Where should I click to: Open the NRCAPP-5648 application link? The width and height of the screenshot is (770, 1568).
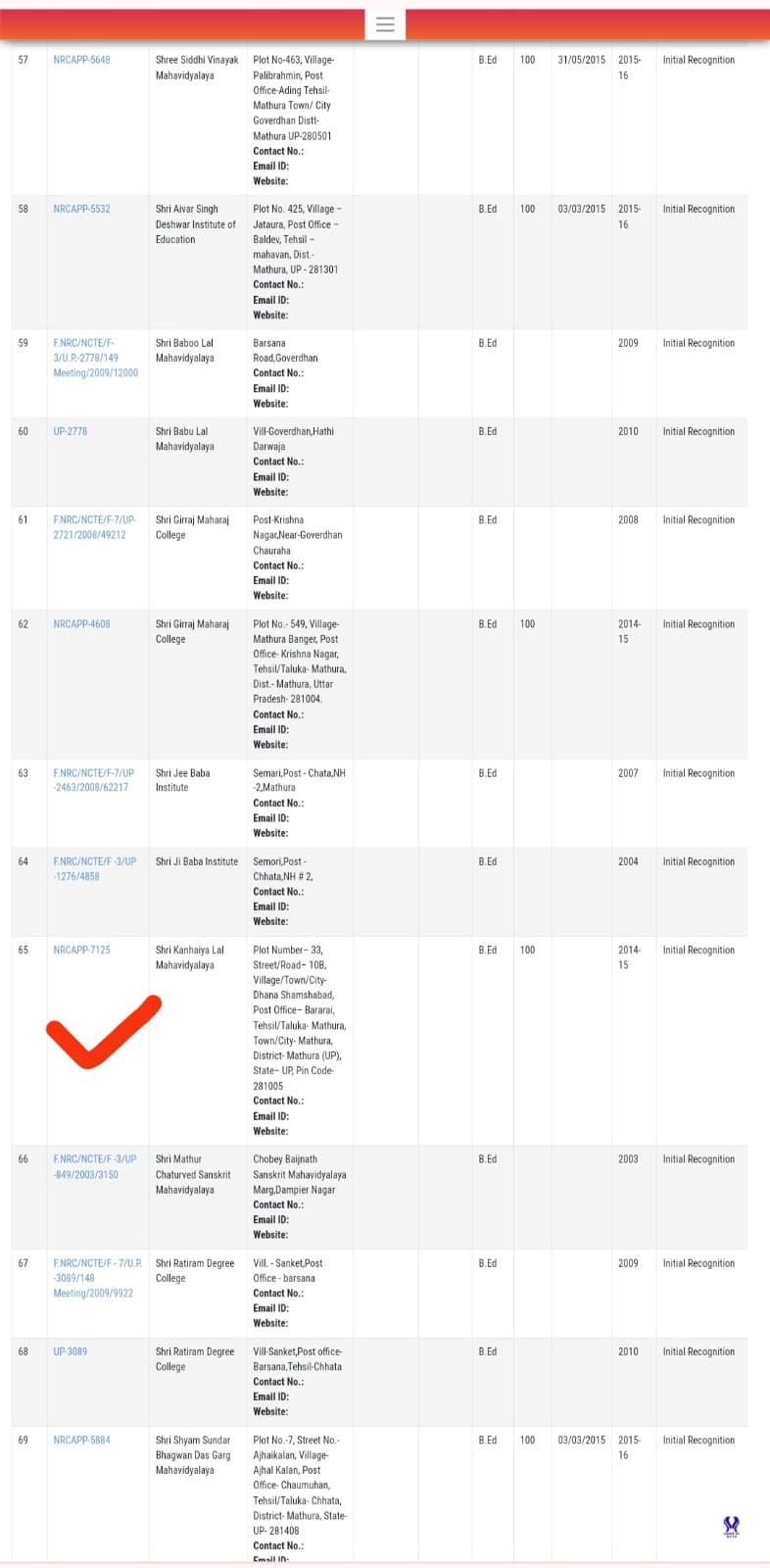[81, 60]
